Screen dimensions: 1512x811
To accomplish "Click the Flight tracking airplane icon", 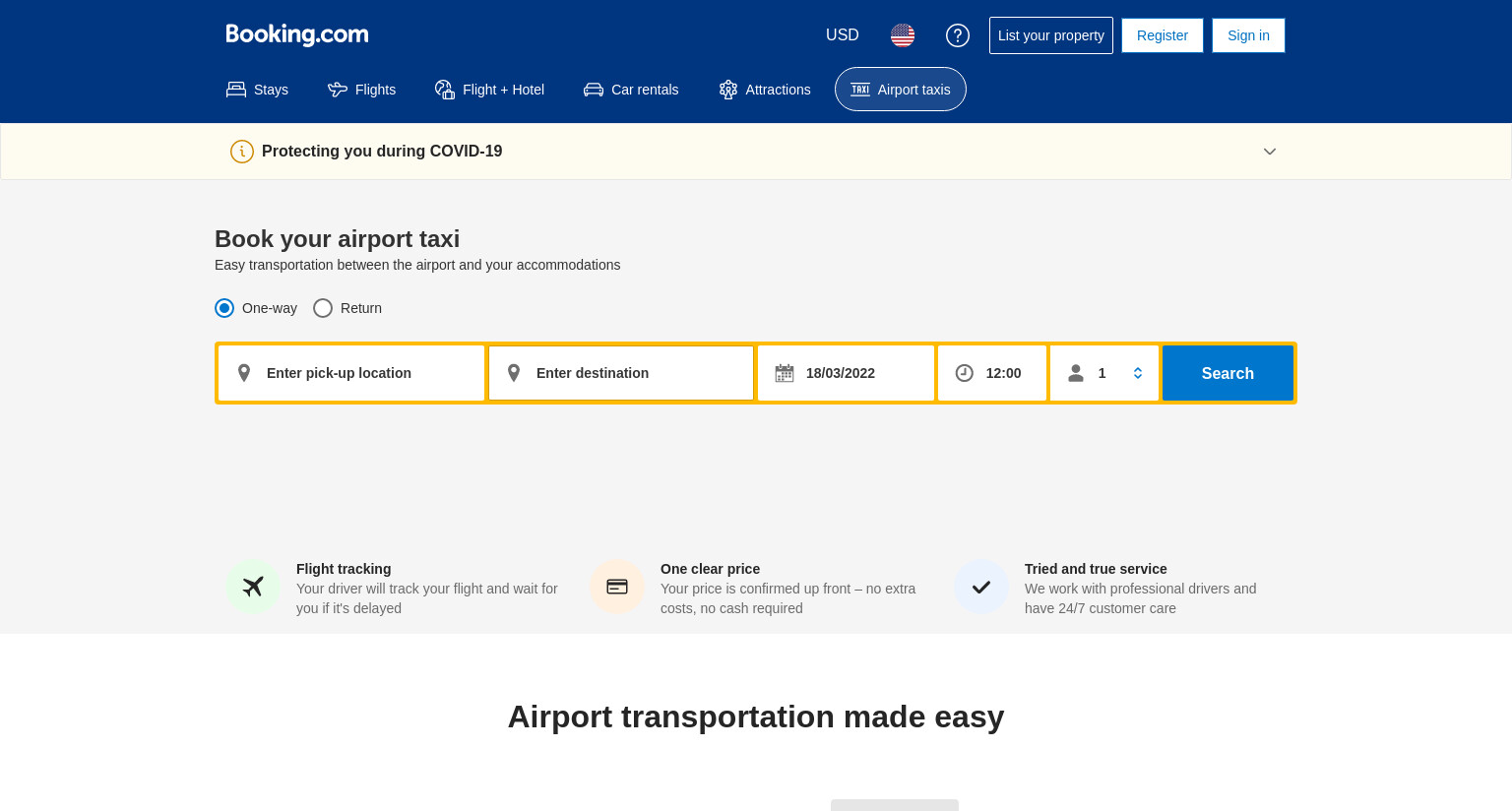I will pyautogui.click(x=253, y=587).
